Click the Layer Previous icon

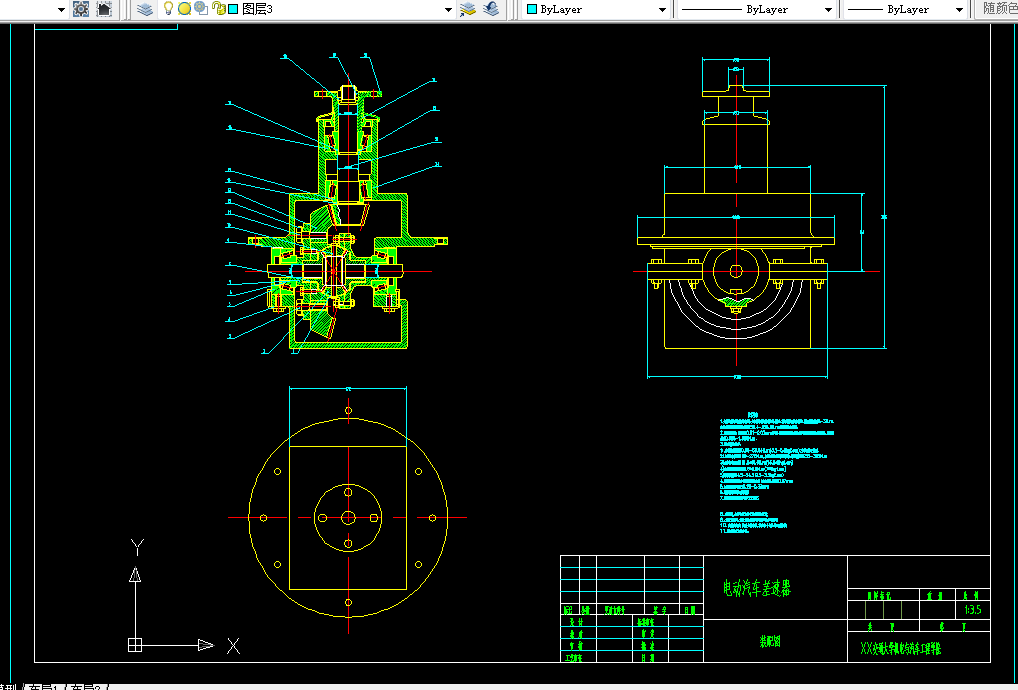point(491,9)
